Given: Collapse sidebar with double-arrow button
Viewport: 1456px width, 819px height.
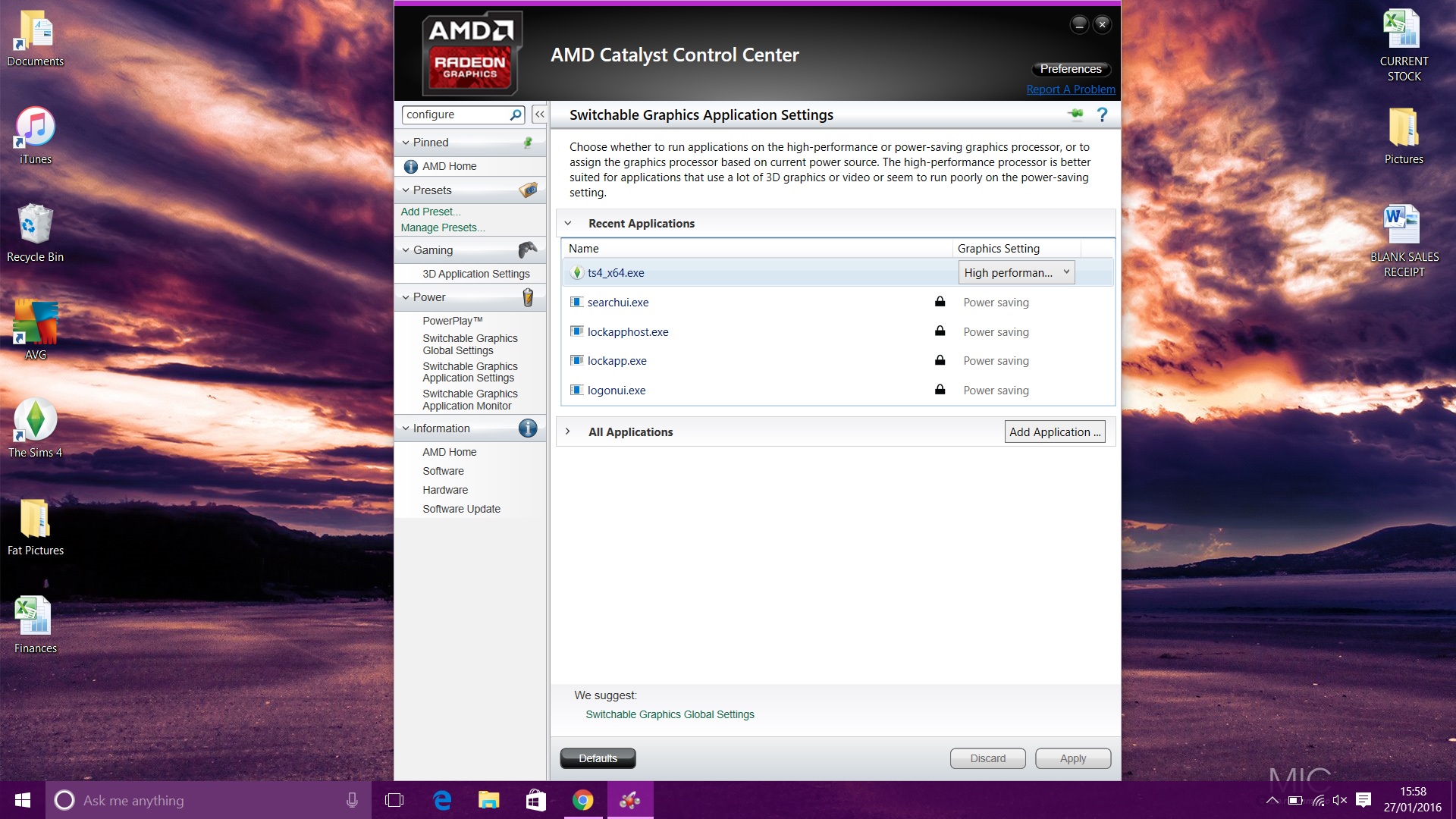Looking at the screenshot, I should [539, 115].
